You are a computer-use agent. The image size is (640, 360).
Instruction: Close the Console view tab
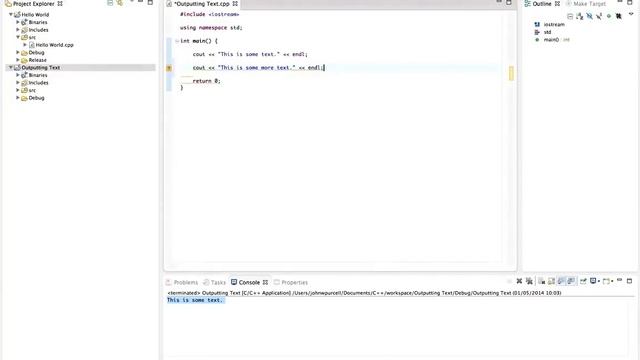(265, 282)
